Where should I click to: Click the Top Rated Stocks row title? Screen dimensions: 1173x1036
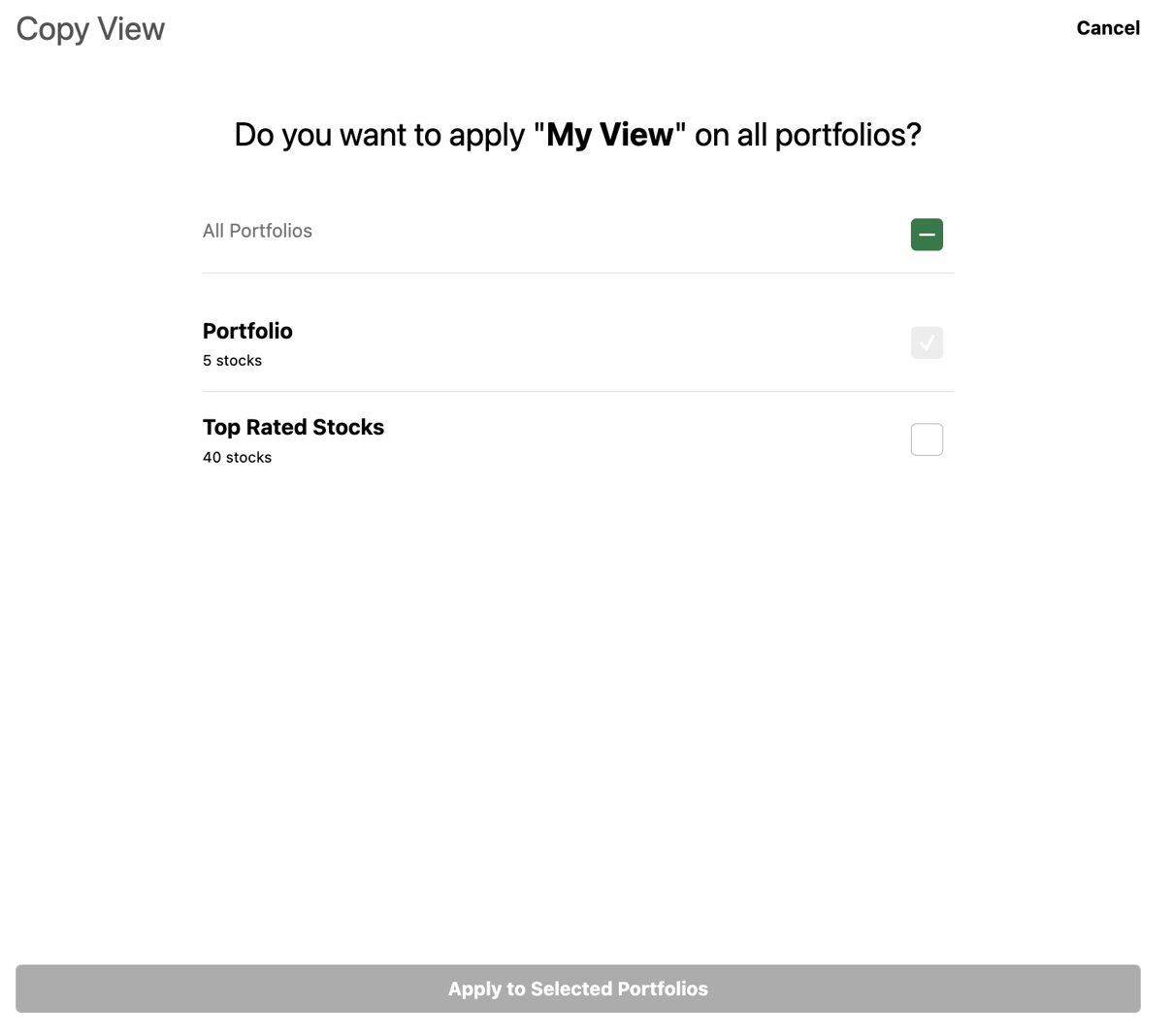[293, 427]
